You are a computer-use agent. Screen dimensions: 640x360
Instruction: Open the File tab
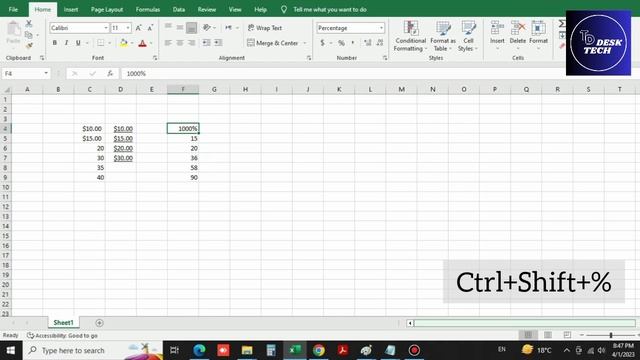point(13,9)
